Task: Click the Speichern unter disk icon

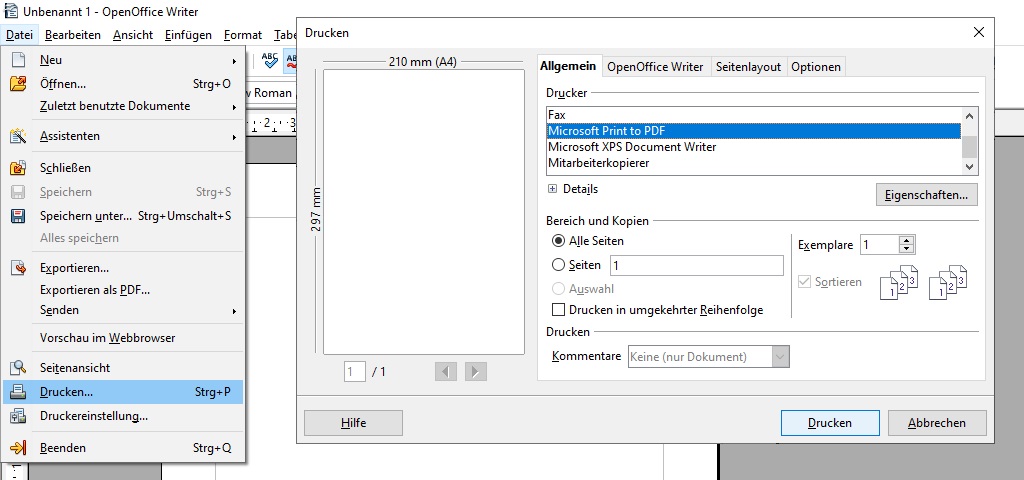Action: 18,216
